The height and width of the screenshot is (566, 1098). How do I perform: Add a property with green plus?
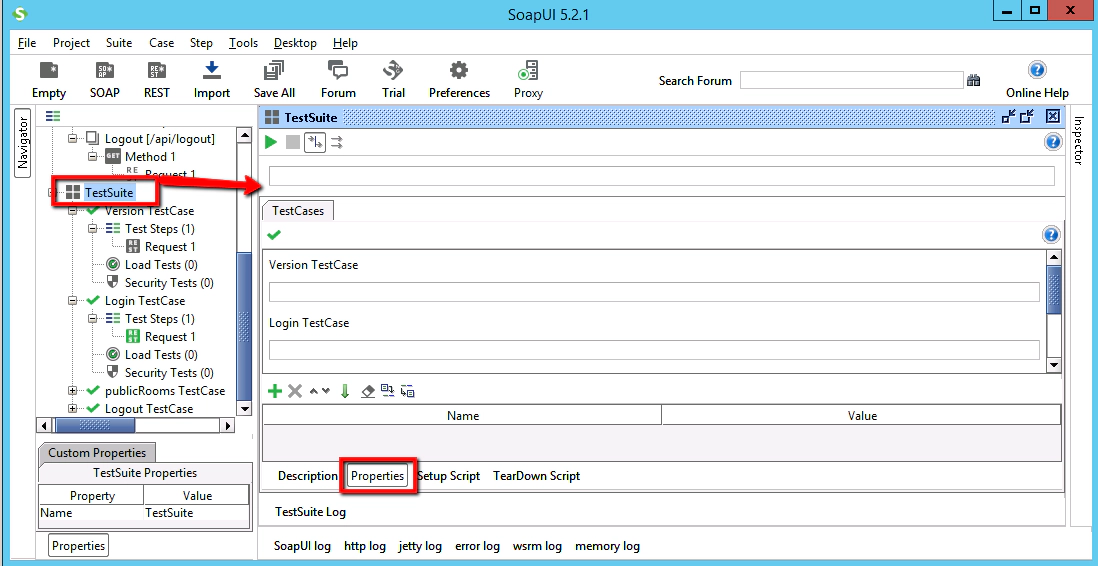[x=275, y=391]
